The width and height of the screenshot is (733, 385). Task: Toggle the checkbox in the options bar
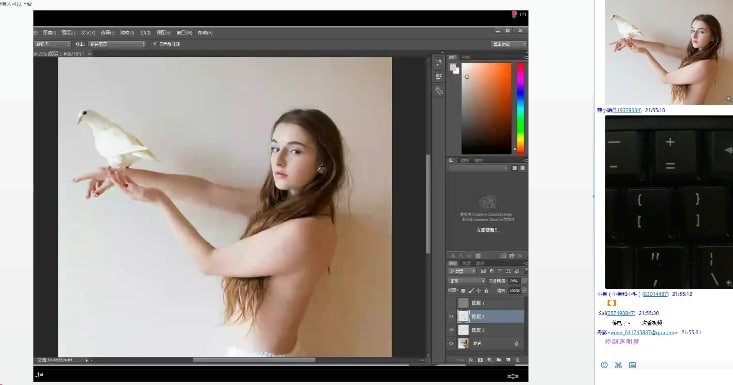point(155,44)
